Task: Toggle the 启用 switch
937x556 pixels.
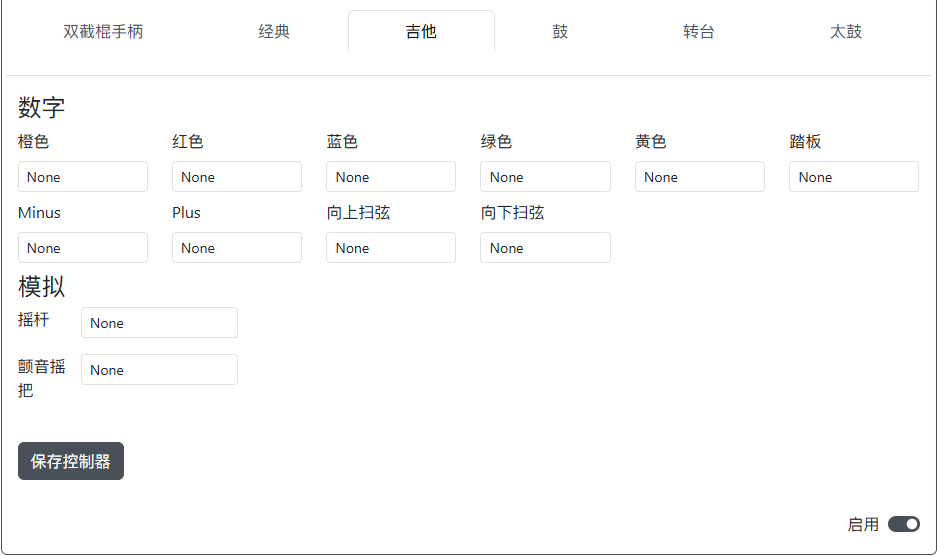Action: pos(904,524)
